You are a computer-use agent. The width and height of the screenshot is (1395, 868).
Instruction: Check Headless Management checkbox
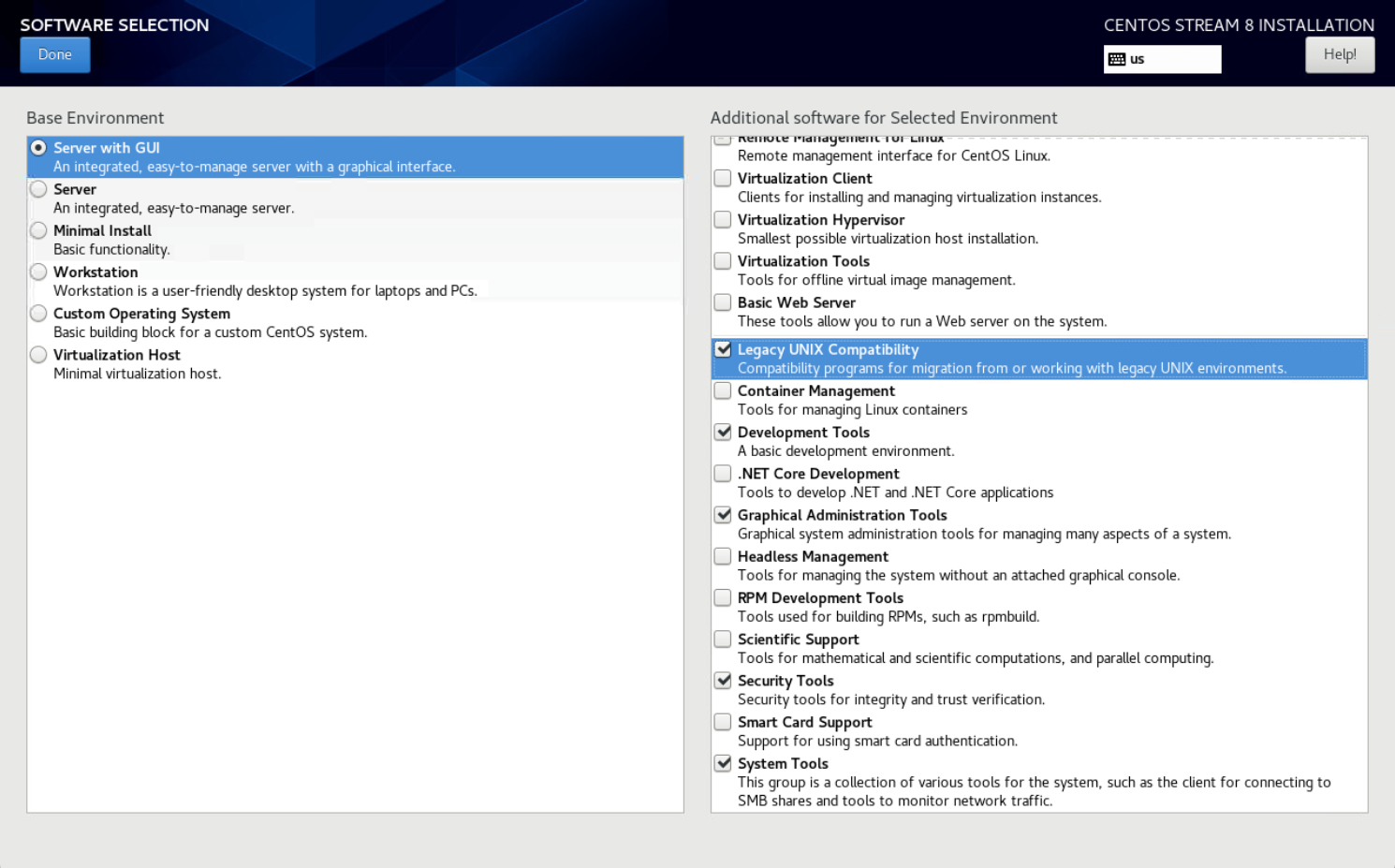tap(723, 556)
